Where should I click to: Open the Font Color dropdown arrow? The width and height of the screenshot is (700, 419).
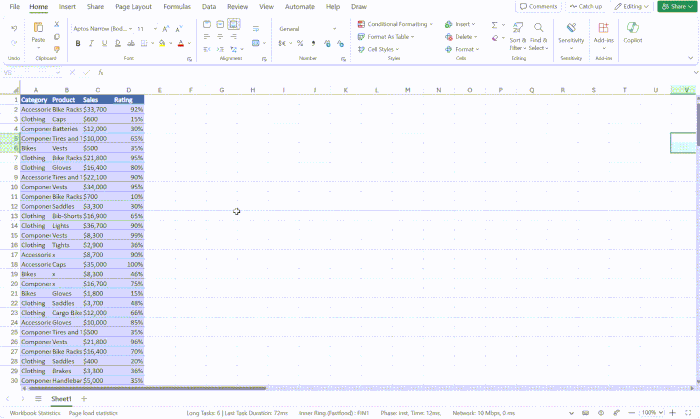(x=189, y=43)
